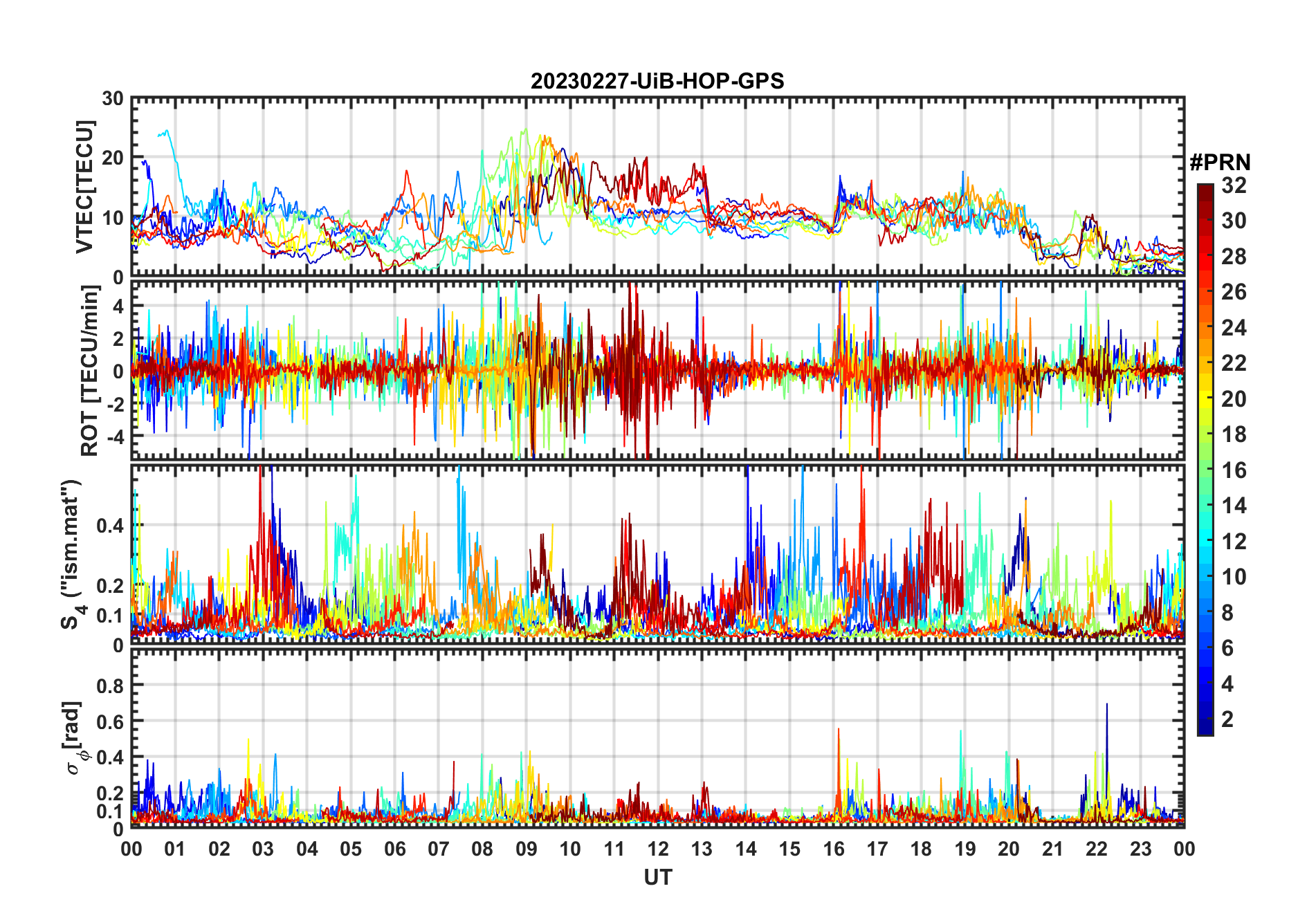Image resolution: width=1316 pixels, height=920 pixels.
Task: Click colorbar tick label 8
Action: click(1227, 613)
